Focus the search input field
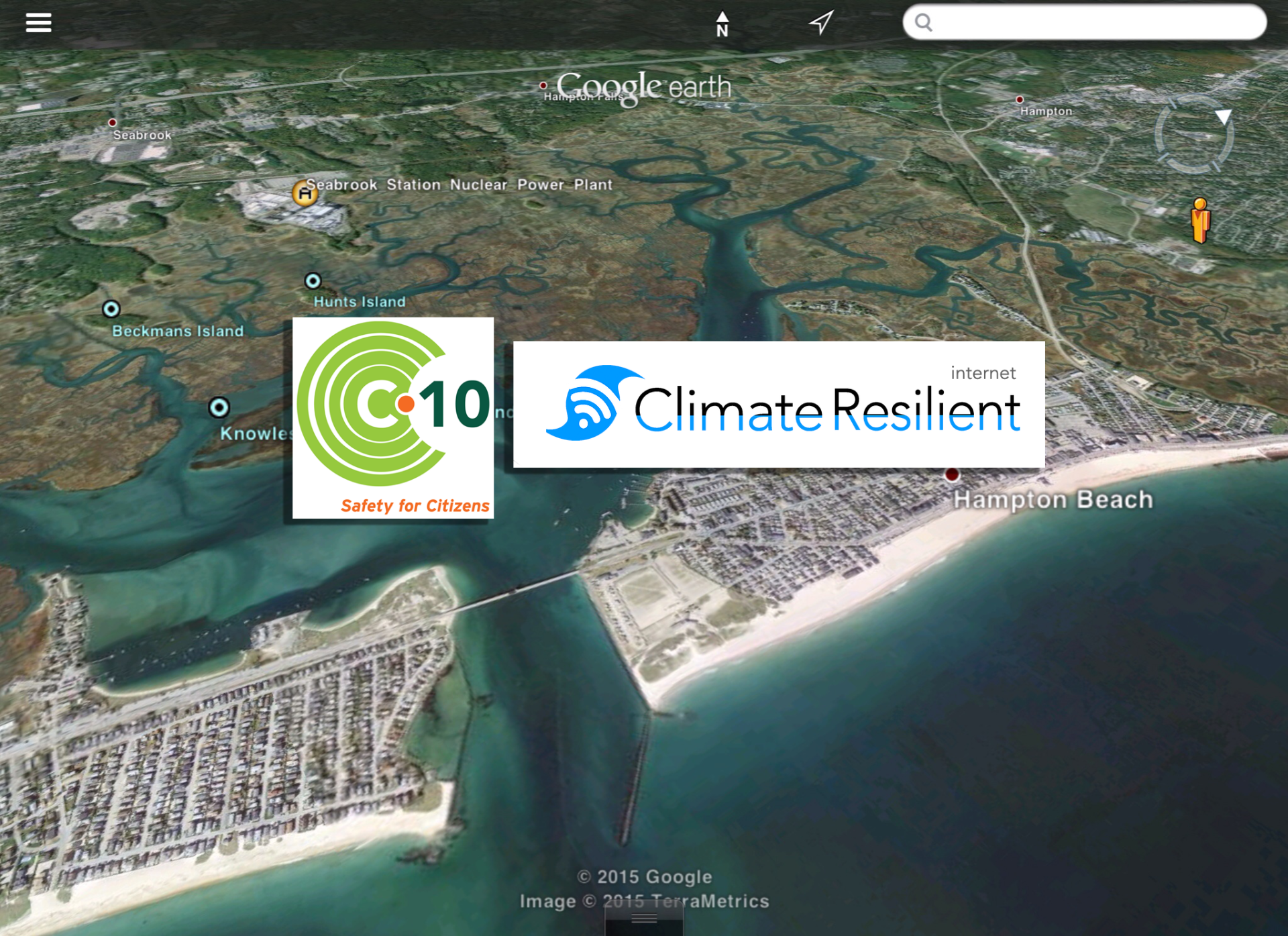1288x936 pixels. click(x=1085, y=22)
